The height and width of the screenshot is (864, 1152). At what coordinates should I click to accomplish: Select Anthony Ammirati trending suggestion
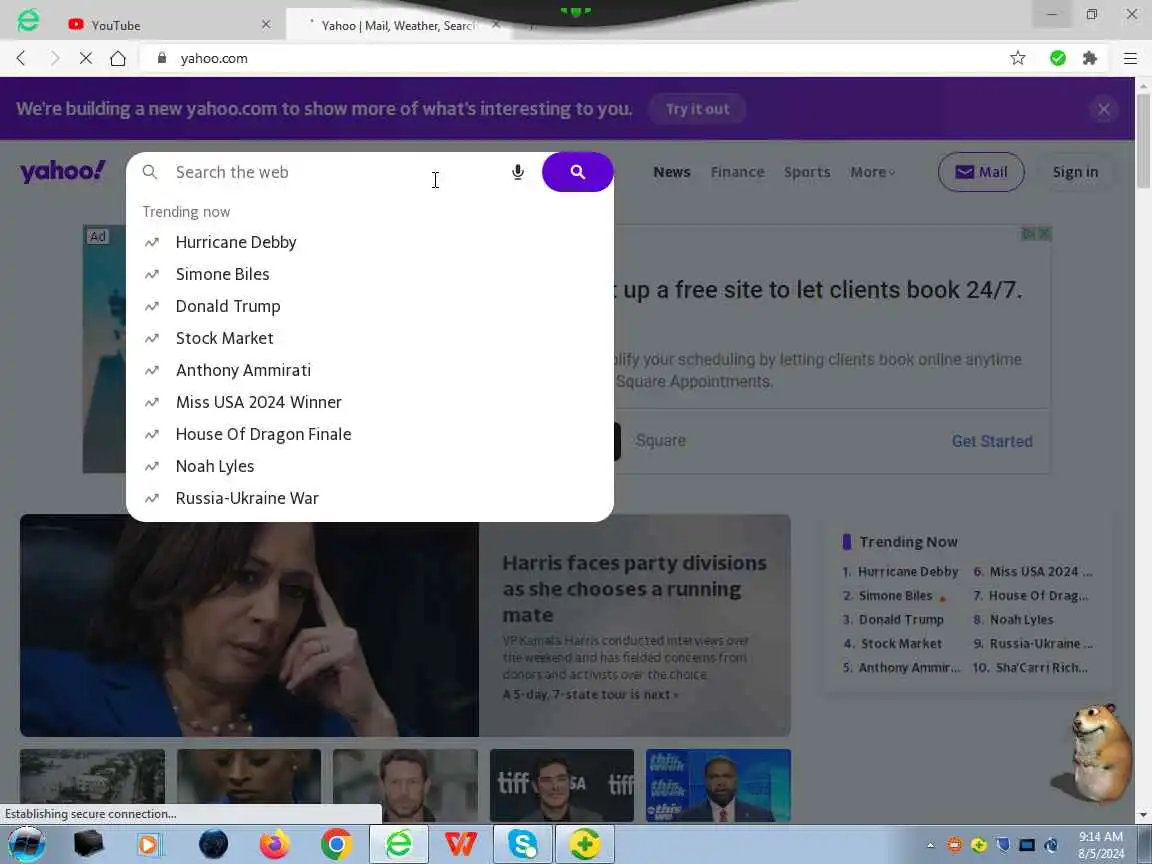click(x=370, y=370)
